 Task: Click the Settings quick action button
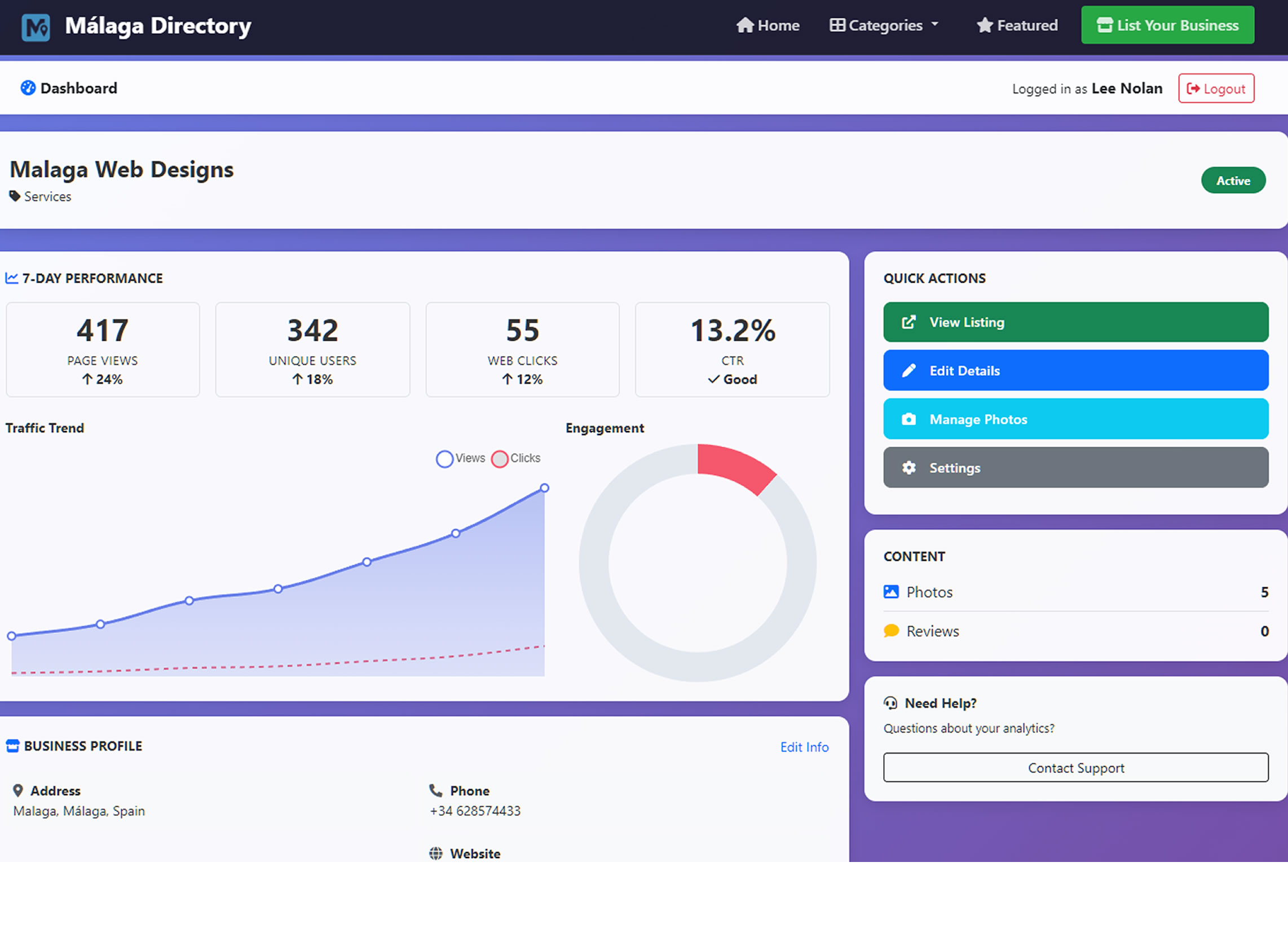pos(1075,468)
